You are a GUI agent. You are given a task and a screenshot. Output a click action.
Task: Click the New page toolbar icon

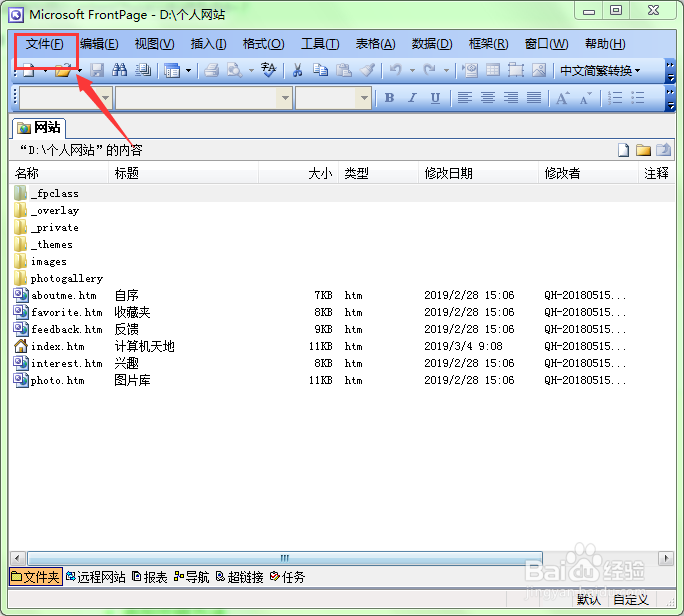pyautogui.click(x=29, y=70)
